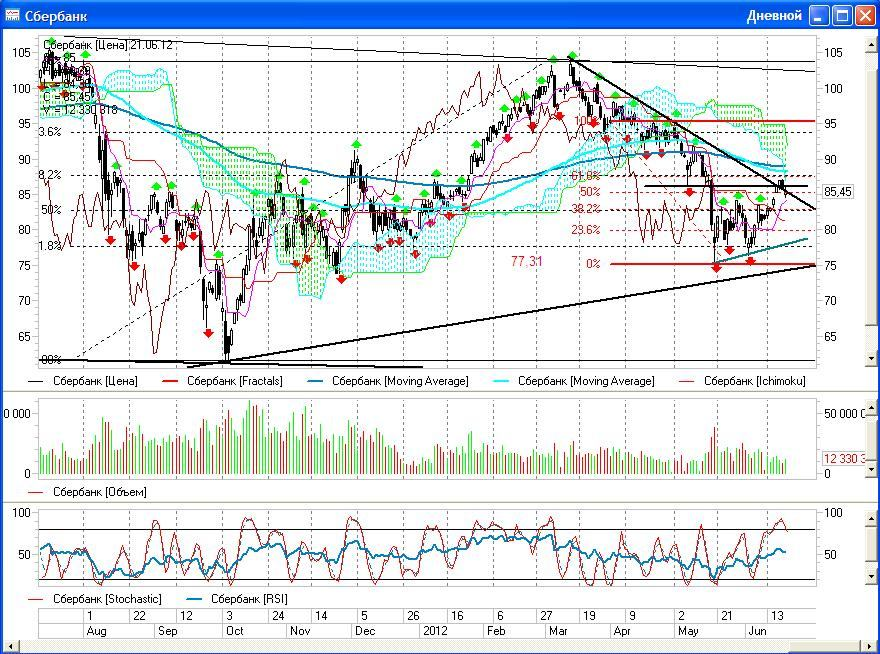
Task: Click the up arrow of the Stochastic/RSI panel scrollbar
Action: coord(872,518)
